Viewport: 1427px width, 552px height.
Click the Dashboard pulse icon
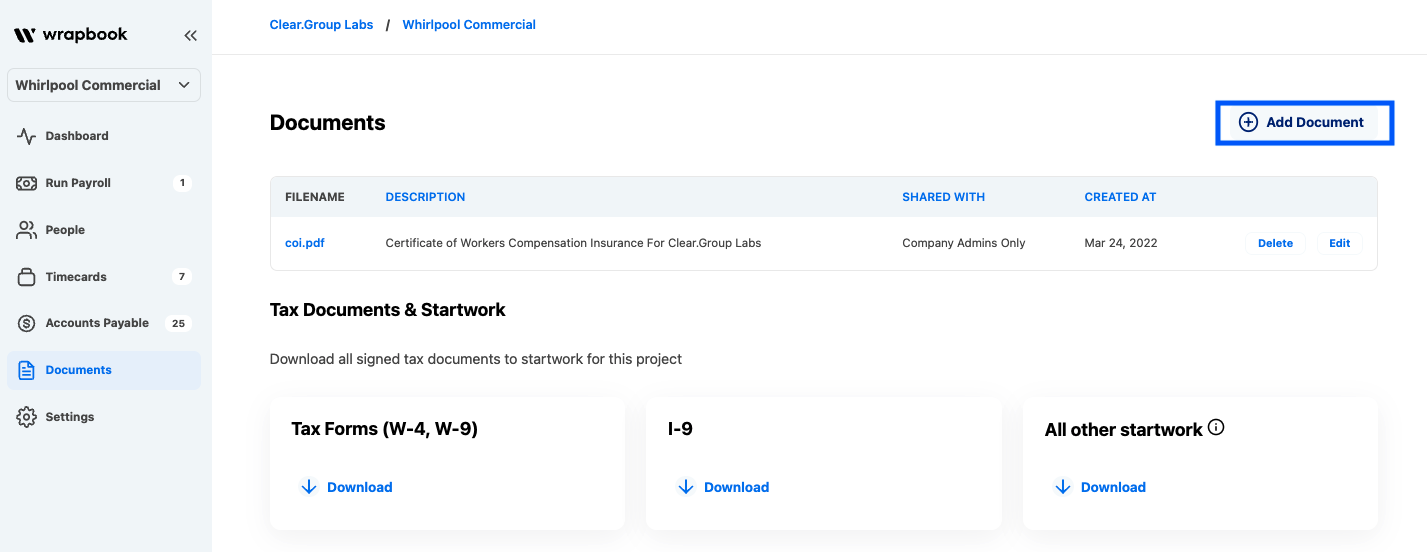[x=27, y=136]
